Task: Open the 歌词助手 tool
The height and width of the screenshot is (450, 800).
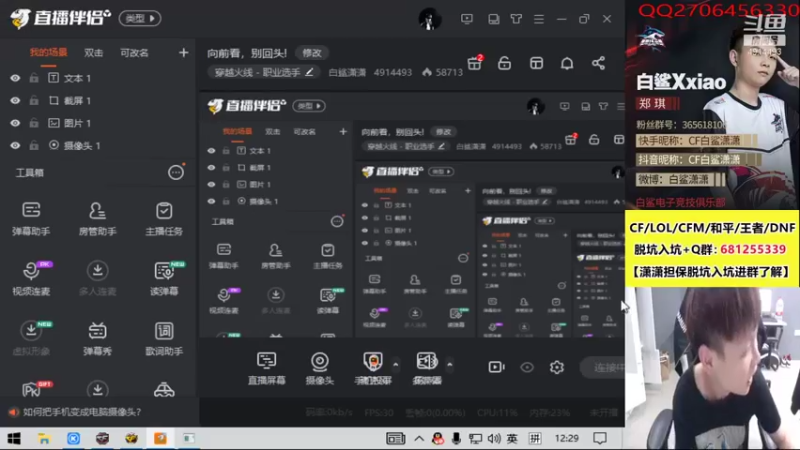Action: pos(164,339)
